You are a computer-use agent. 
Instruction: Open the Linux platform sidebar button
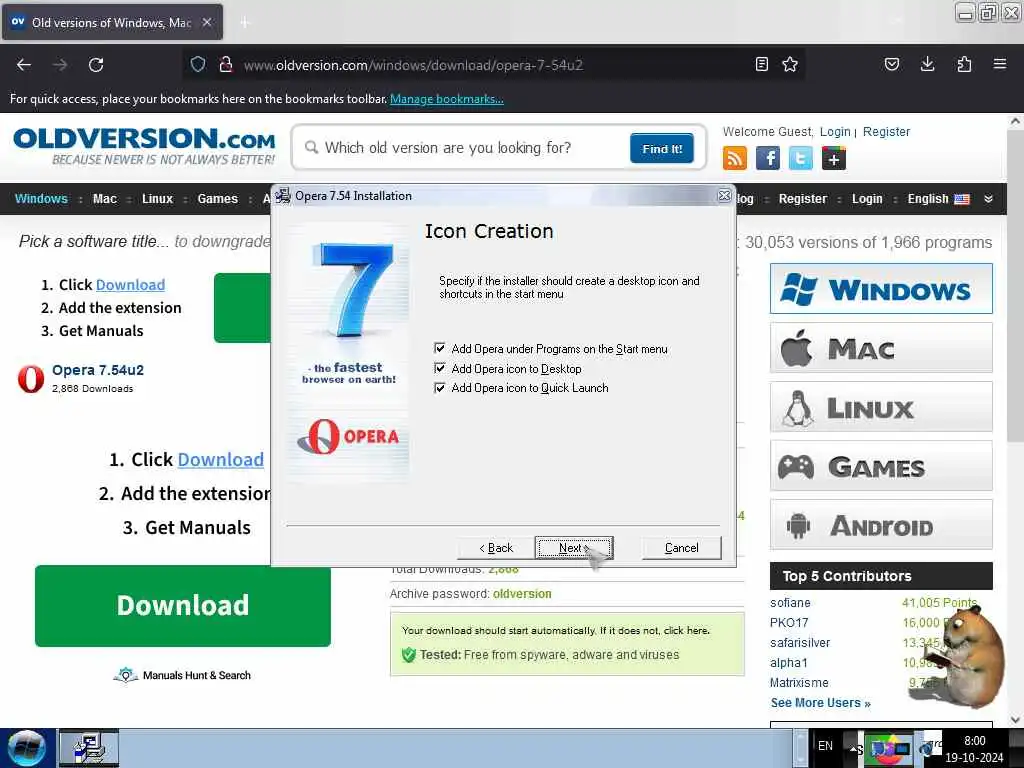point(881,407)
